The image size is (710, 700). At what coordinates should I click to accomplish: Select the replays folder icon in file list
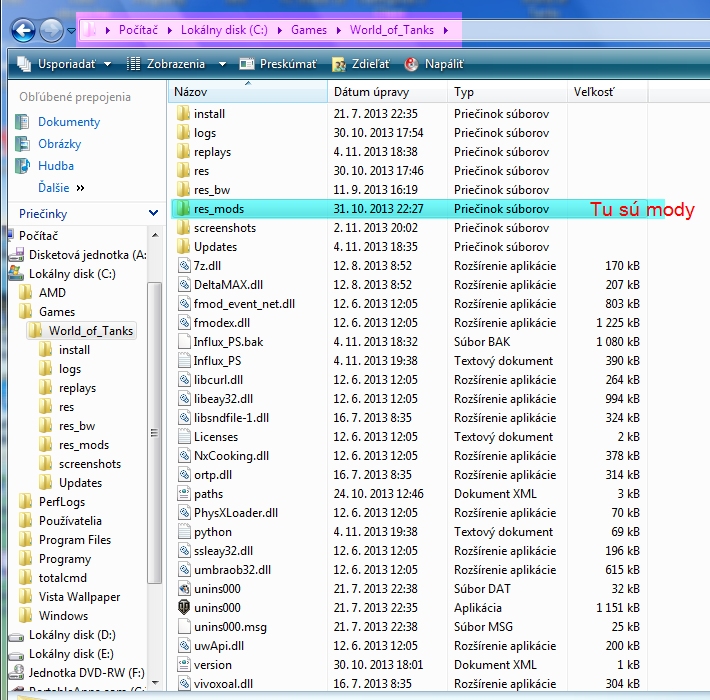[x=183, y=151]
